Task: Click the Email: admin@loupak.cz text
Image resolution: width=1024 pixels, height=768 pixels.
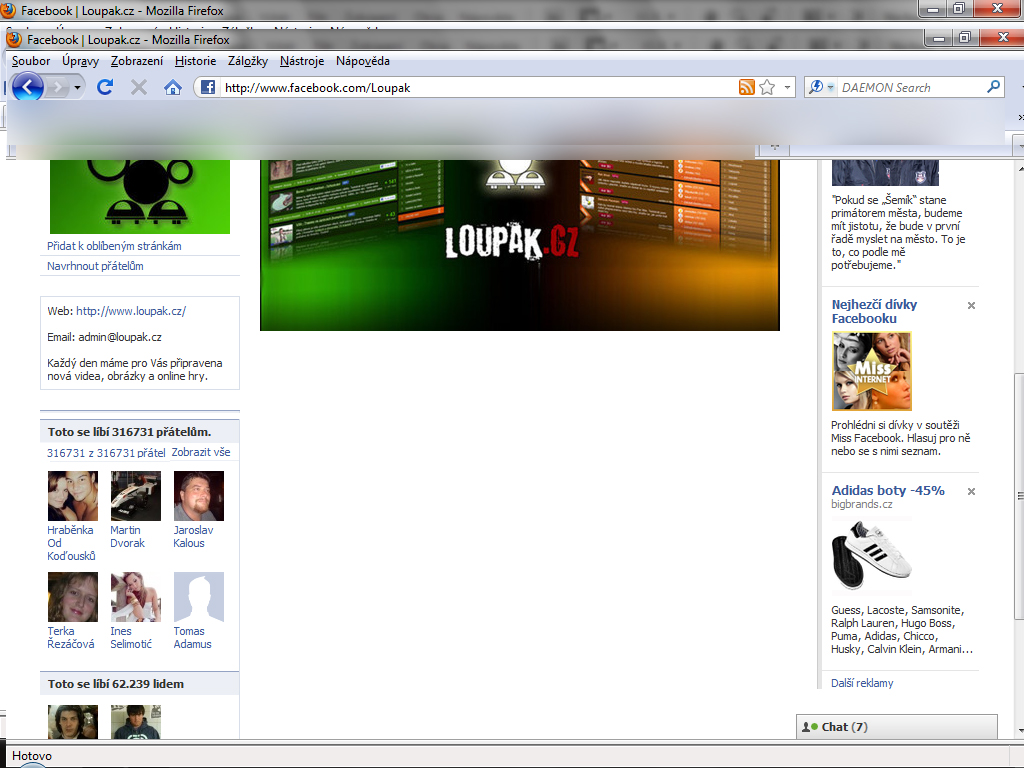Action: point(104,337)
